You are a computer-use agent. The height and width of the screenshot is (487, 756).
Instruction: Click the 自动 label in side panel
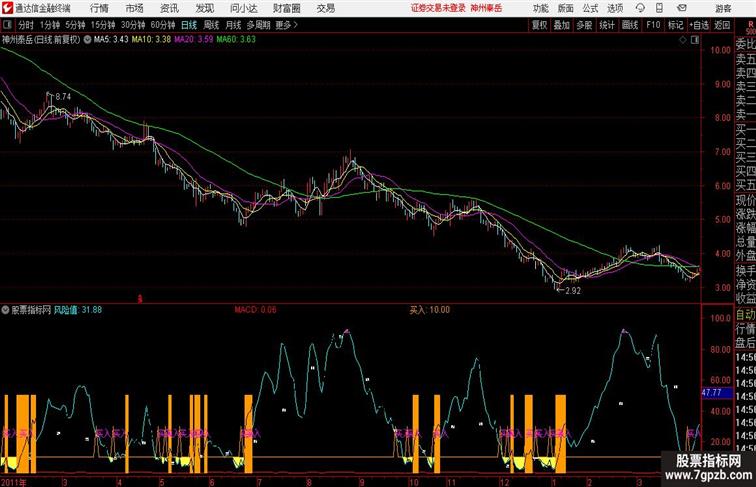tap(745, 315)
